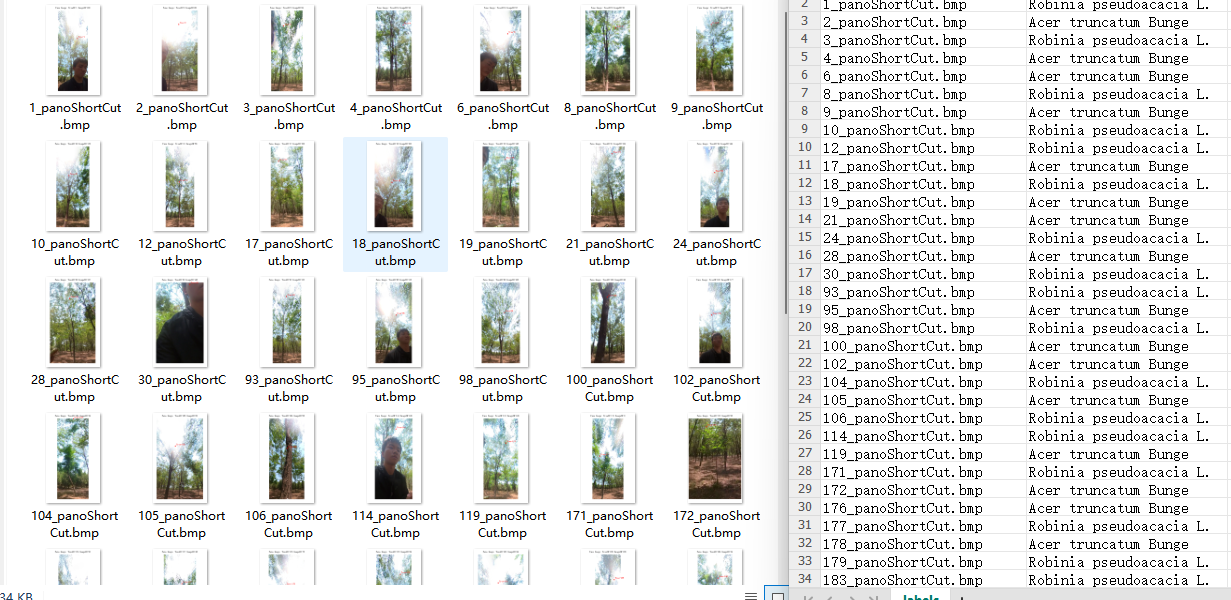Viewport: 1231px width, 600px height.
Task: Select spreadsheet row header 34
Action: 804,579
